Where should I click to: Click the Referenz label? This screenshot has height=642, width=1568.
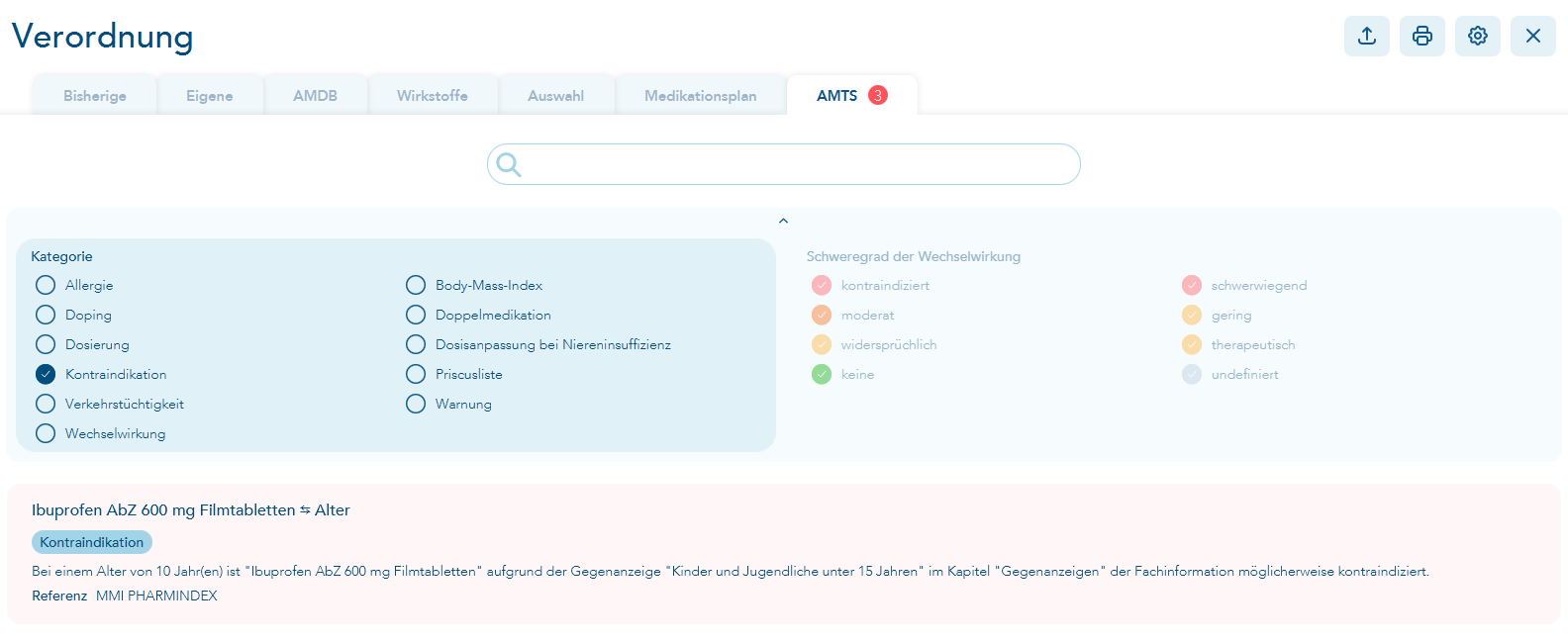pyautogui.click(x=59, y=596)
